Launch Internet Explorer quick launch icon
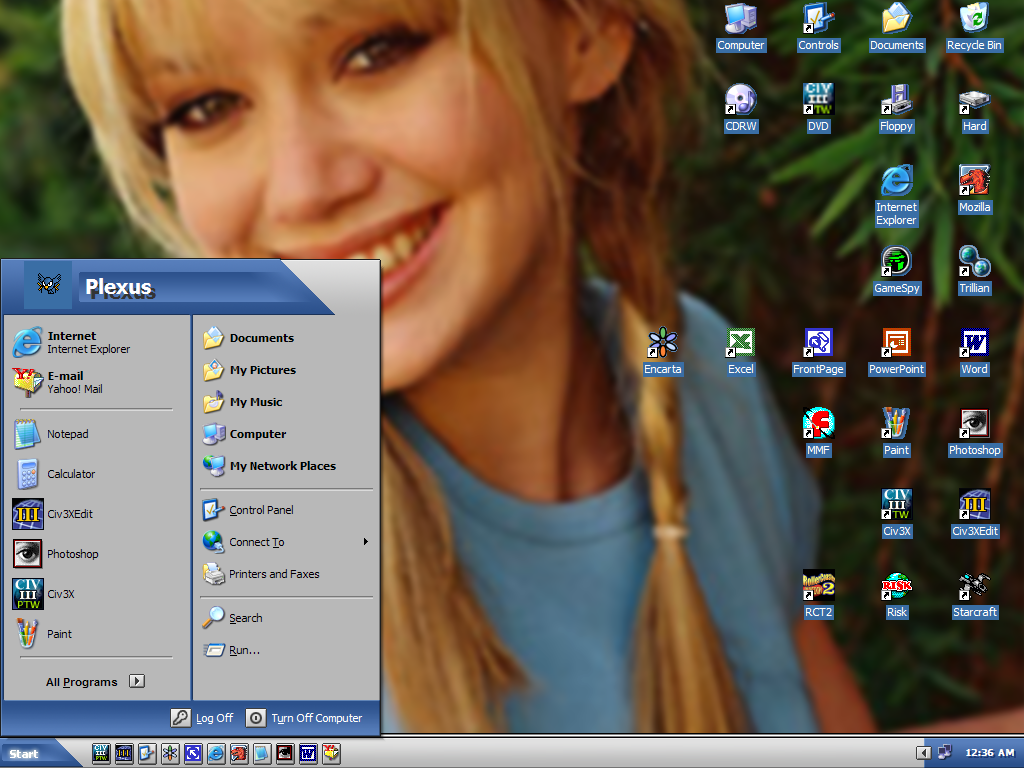 216,754
